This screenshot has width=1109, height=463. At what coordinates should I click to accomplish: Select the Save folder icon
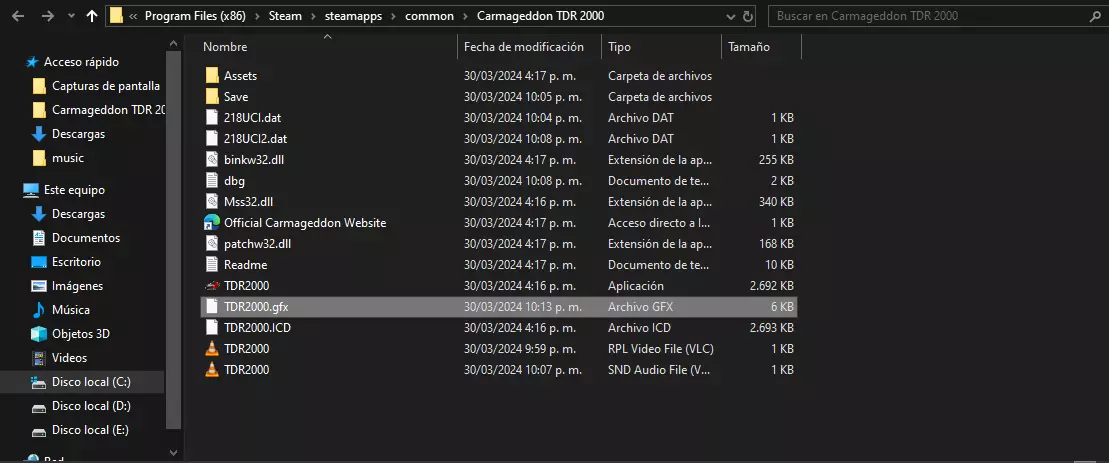(x=211, y=97)
